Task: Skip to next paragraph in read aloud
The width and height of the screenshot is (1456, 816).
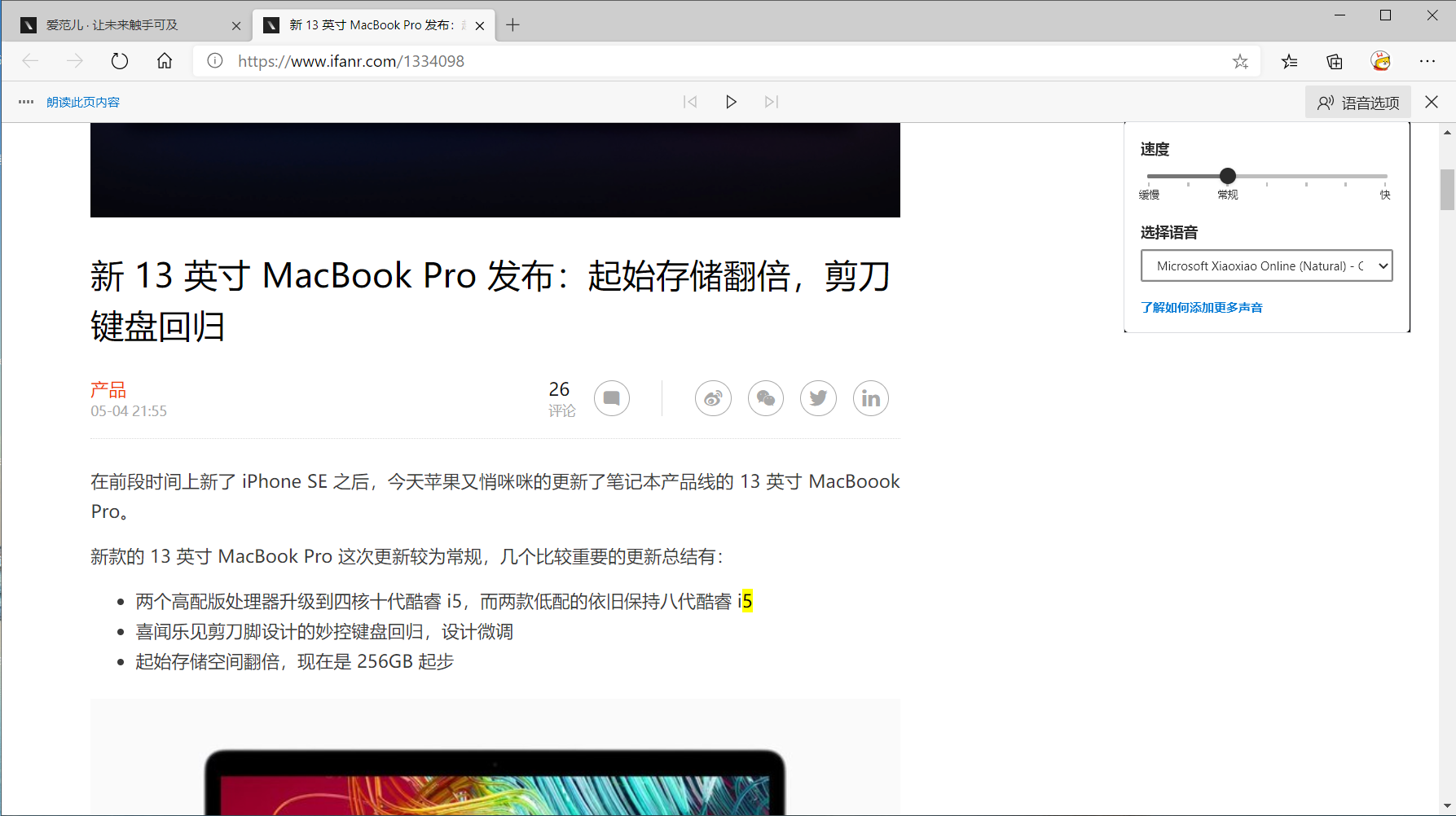Action: 772,102
